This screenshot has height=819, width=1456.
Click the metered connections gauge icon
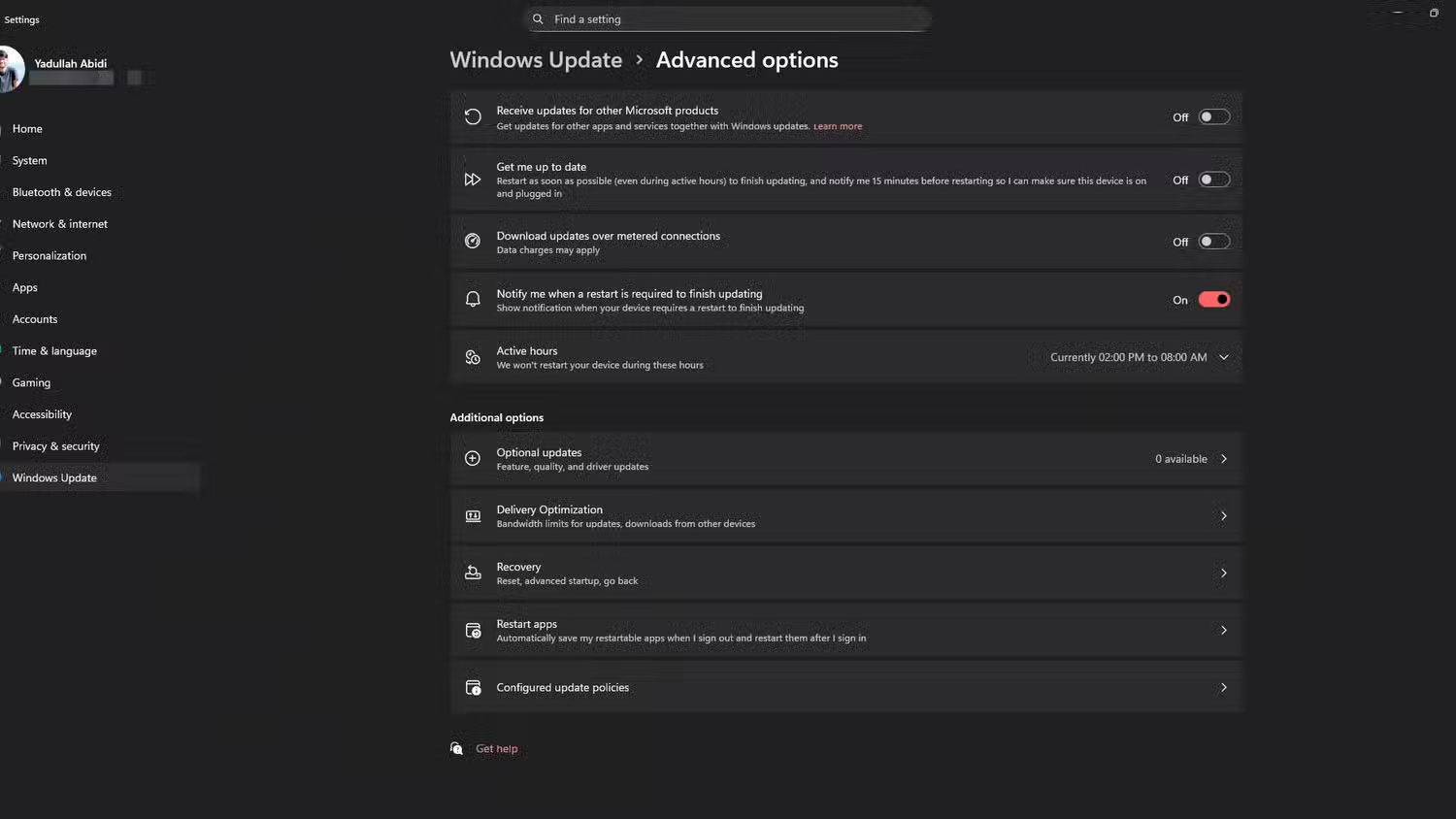click(x=473, y=241)
